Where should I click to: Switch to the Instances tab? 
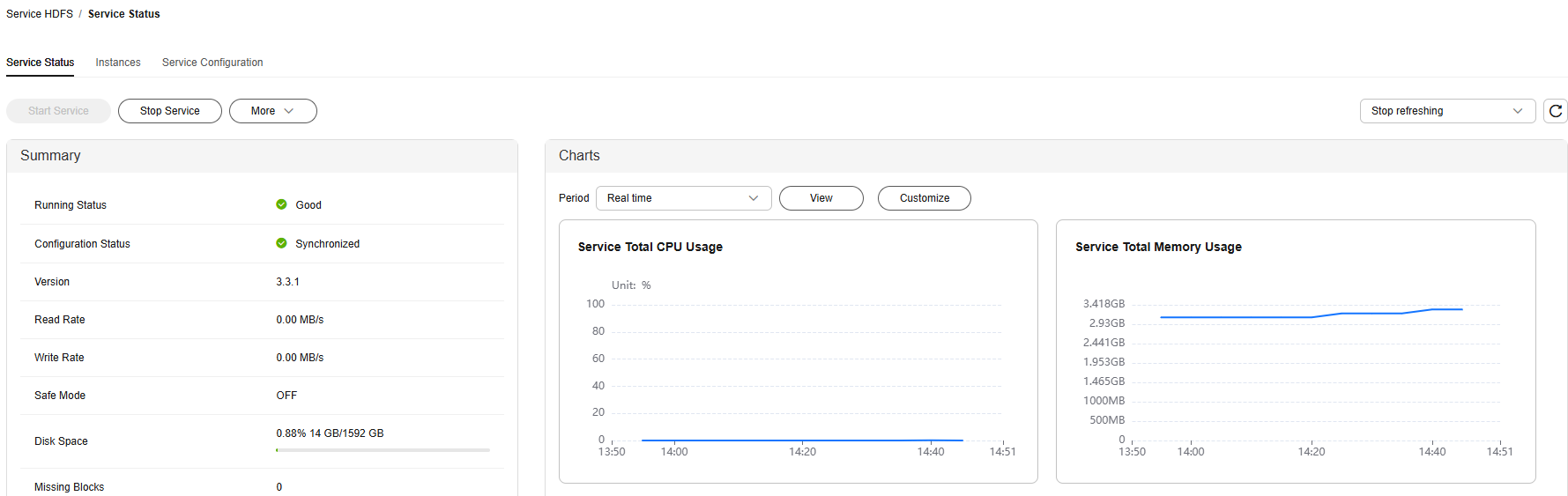coord(118,63)
